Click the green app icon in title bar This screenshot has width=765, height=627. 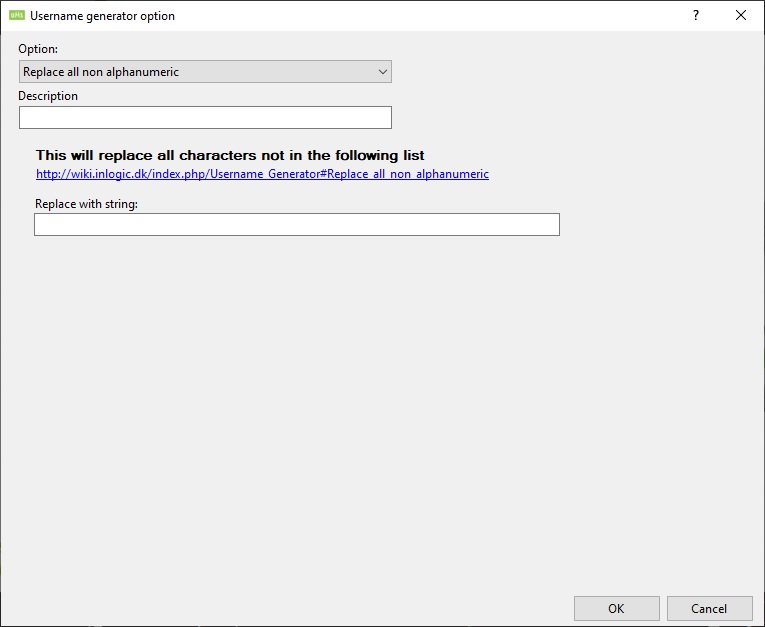pos(17,15)
